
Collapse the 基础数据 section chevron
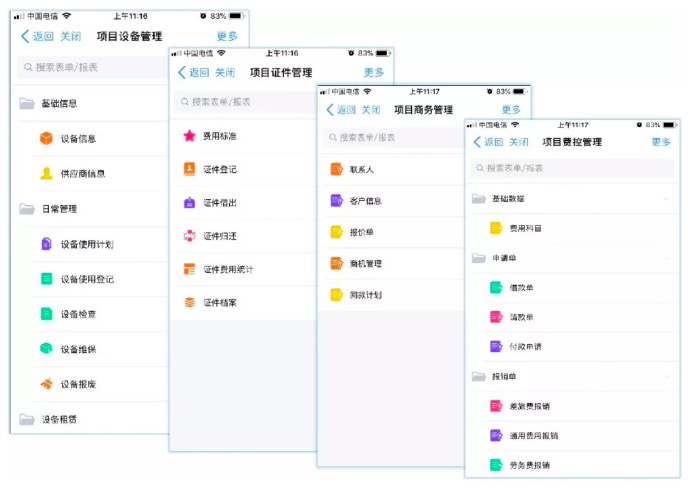click(x=666, y=199)
